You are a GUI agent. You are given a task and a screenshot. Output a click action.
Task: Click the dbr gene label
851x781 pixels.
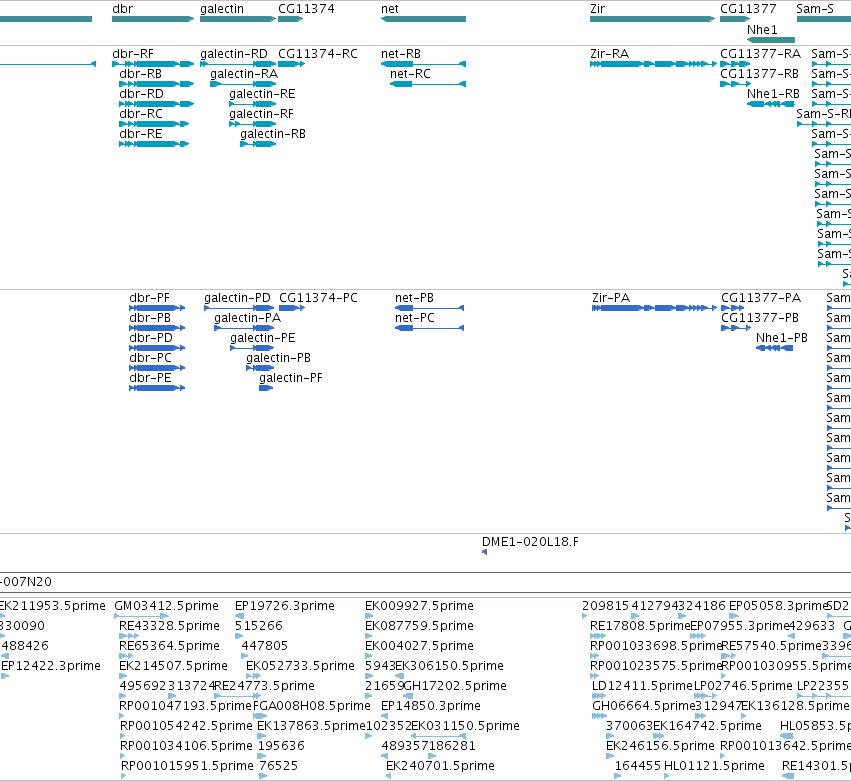point(123,9)
